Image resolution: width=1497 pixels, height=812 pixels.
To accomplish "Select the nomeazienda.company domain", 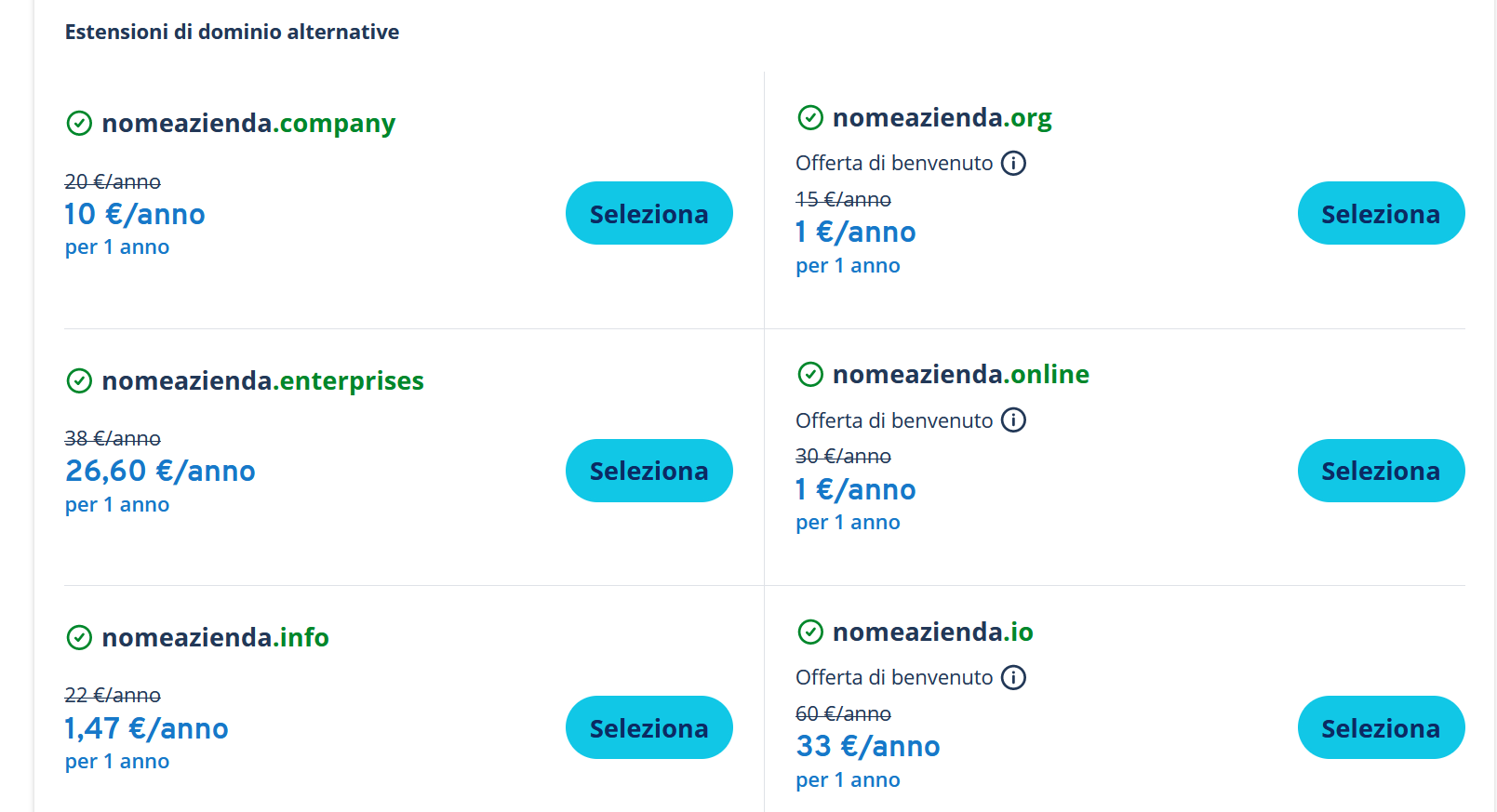I will point(649,213).
